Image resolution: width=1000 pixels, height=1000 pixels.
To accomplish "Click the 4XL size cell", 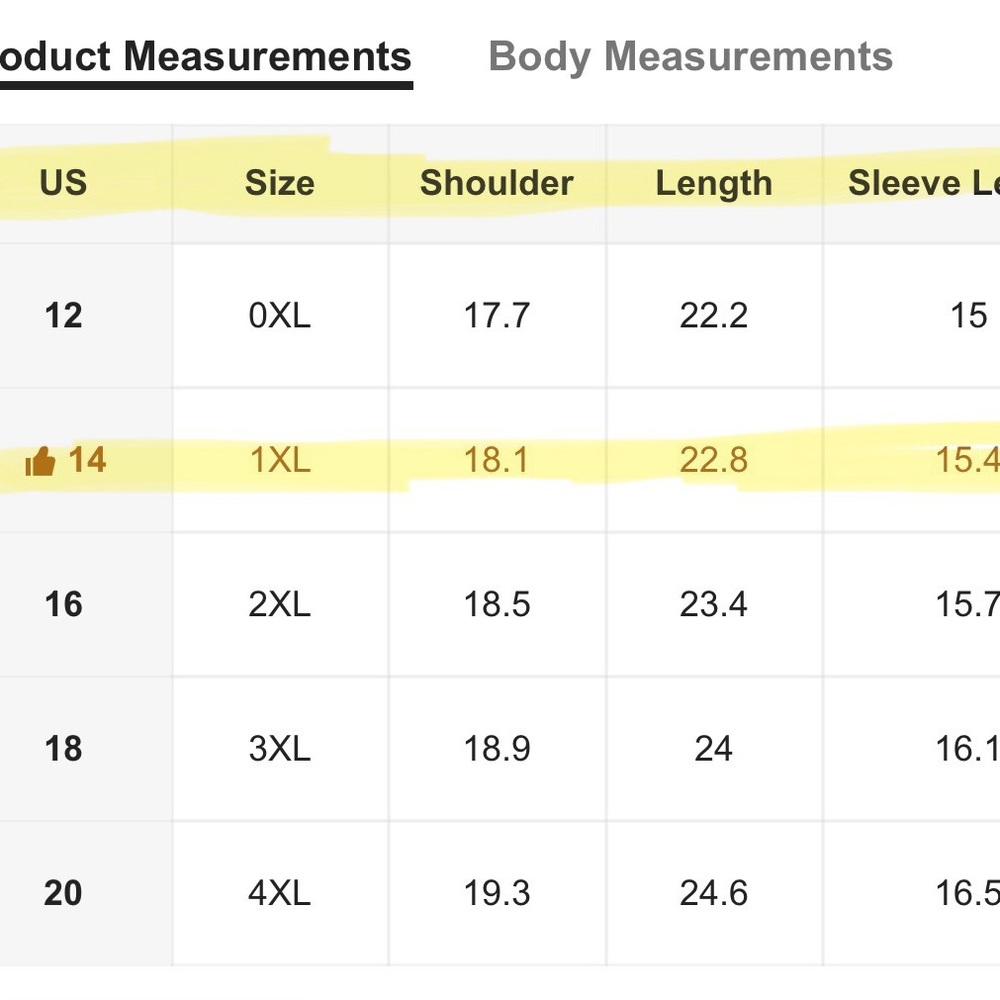I will (280, 893).
